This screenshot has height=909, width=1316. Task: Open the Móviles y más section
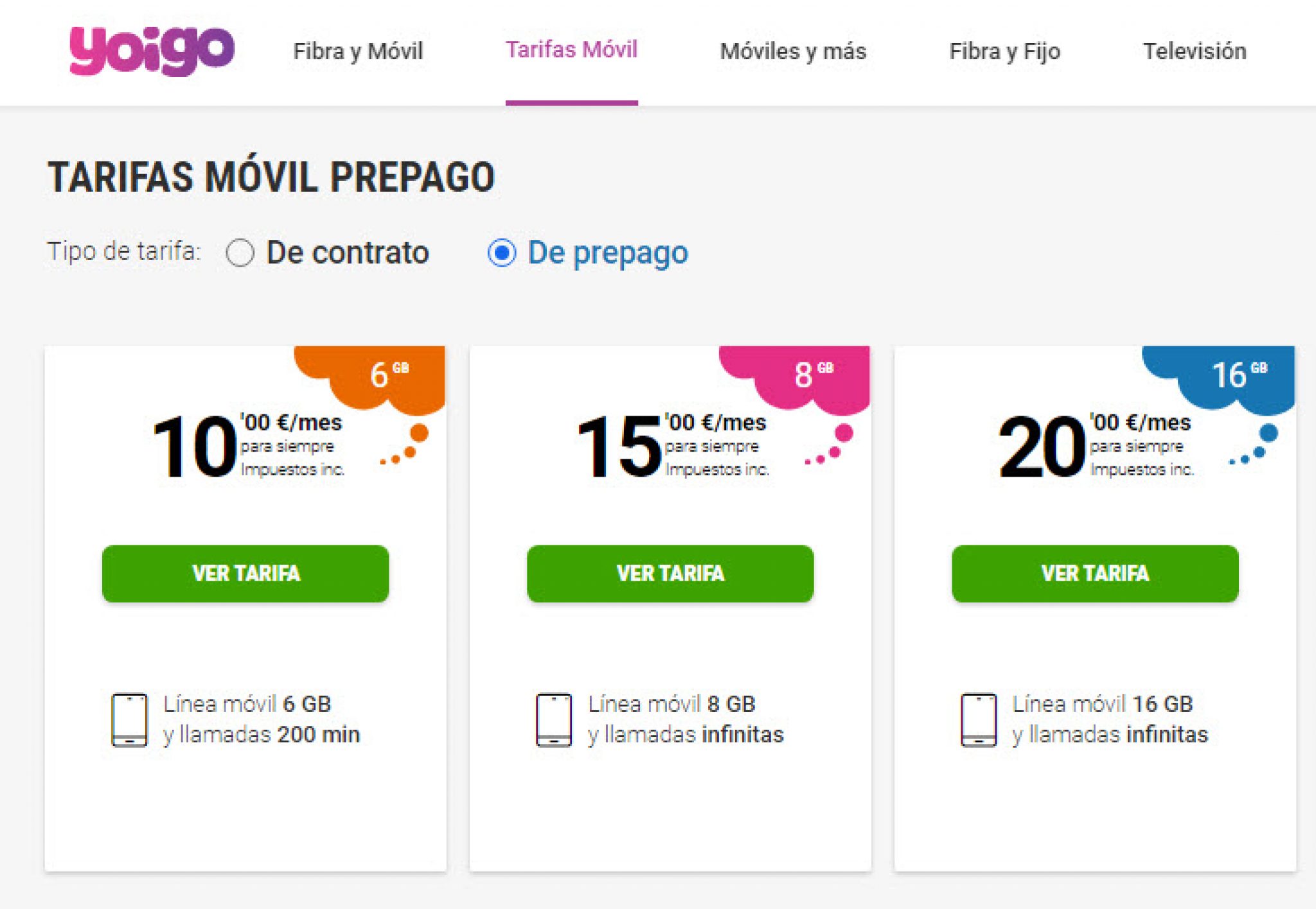[x=794, y=51]
